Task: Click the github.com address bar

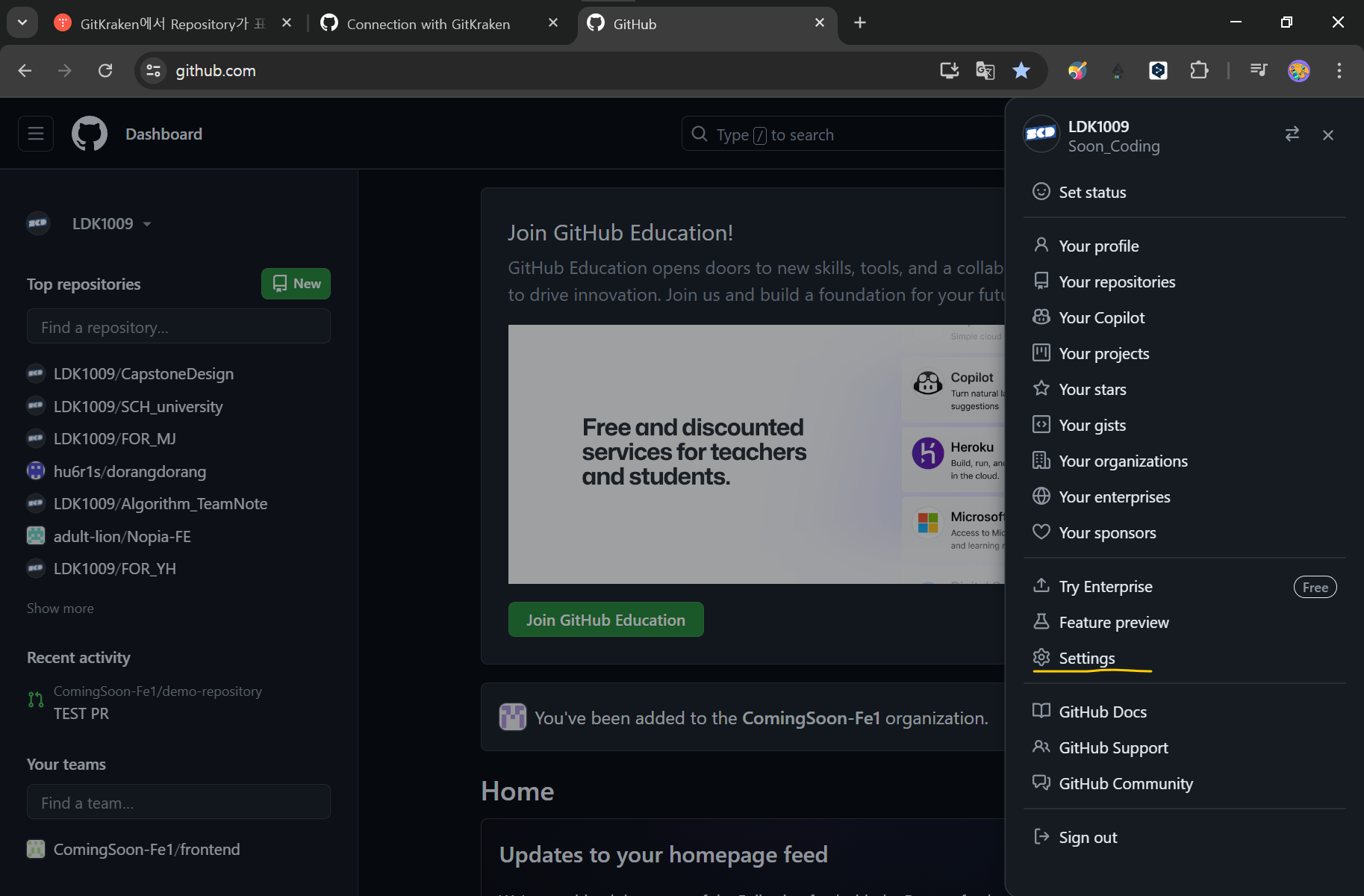Action: [x=552, y=70]
